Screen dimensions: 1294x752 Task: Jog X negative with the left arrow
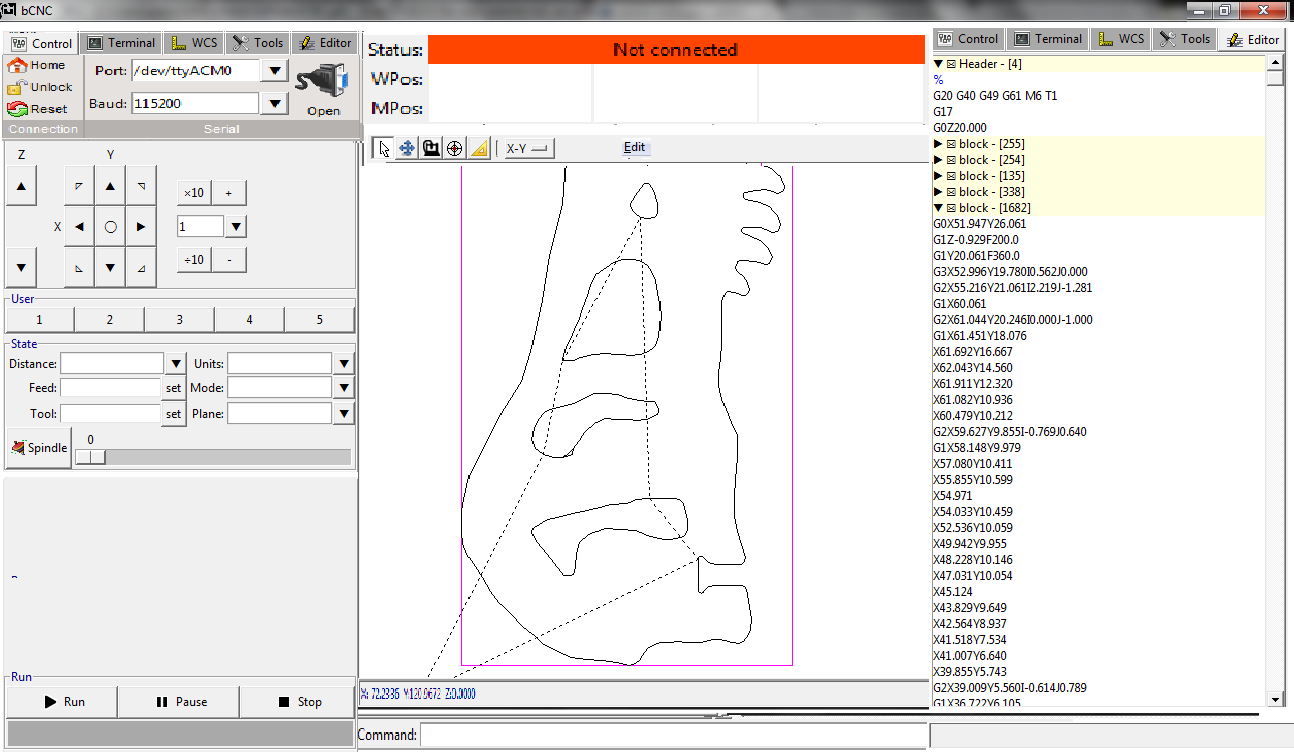tap(79, 227)
